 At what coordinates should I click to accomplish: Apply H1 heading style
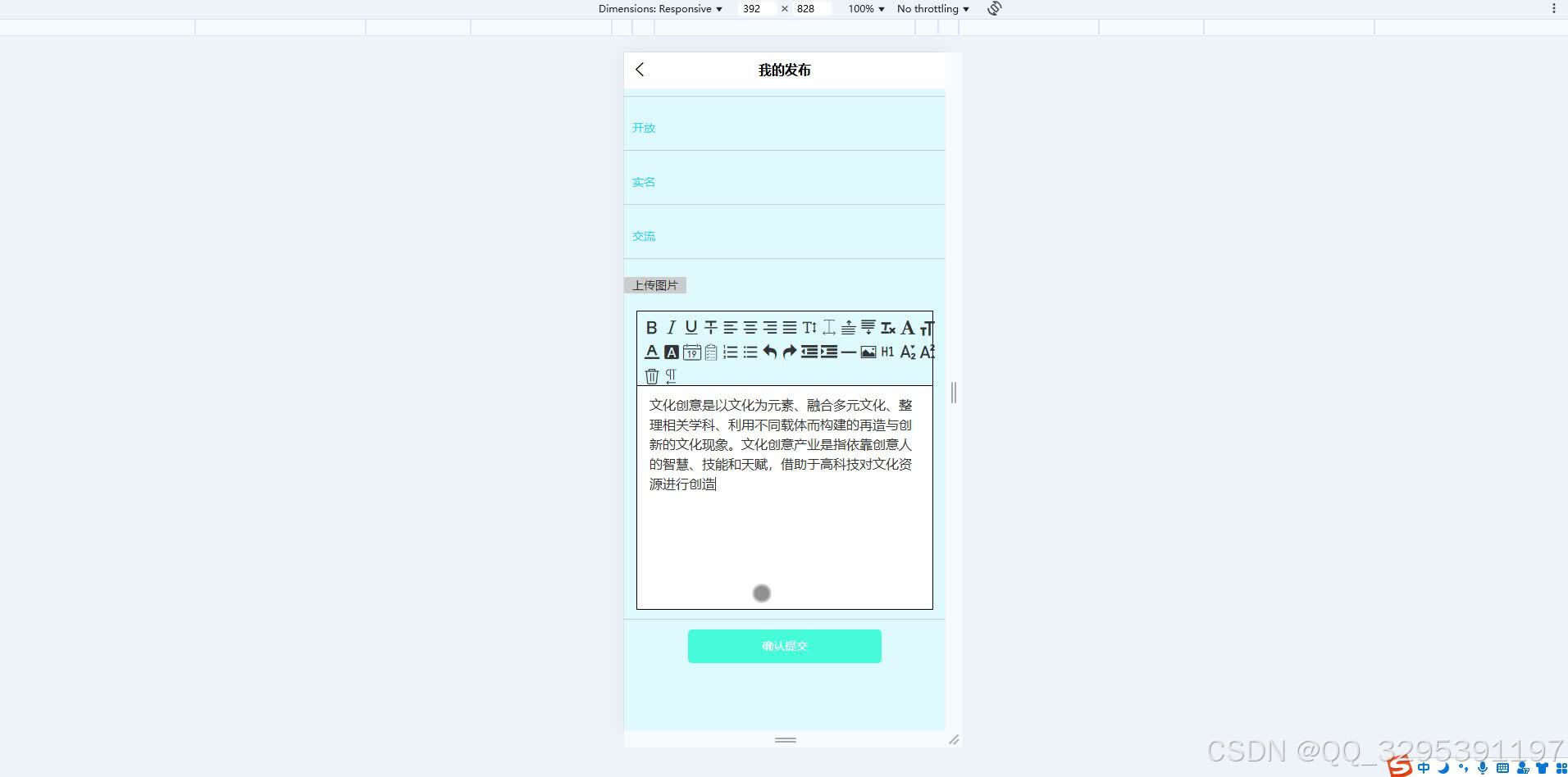tap(888, 352)
